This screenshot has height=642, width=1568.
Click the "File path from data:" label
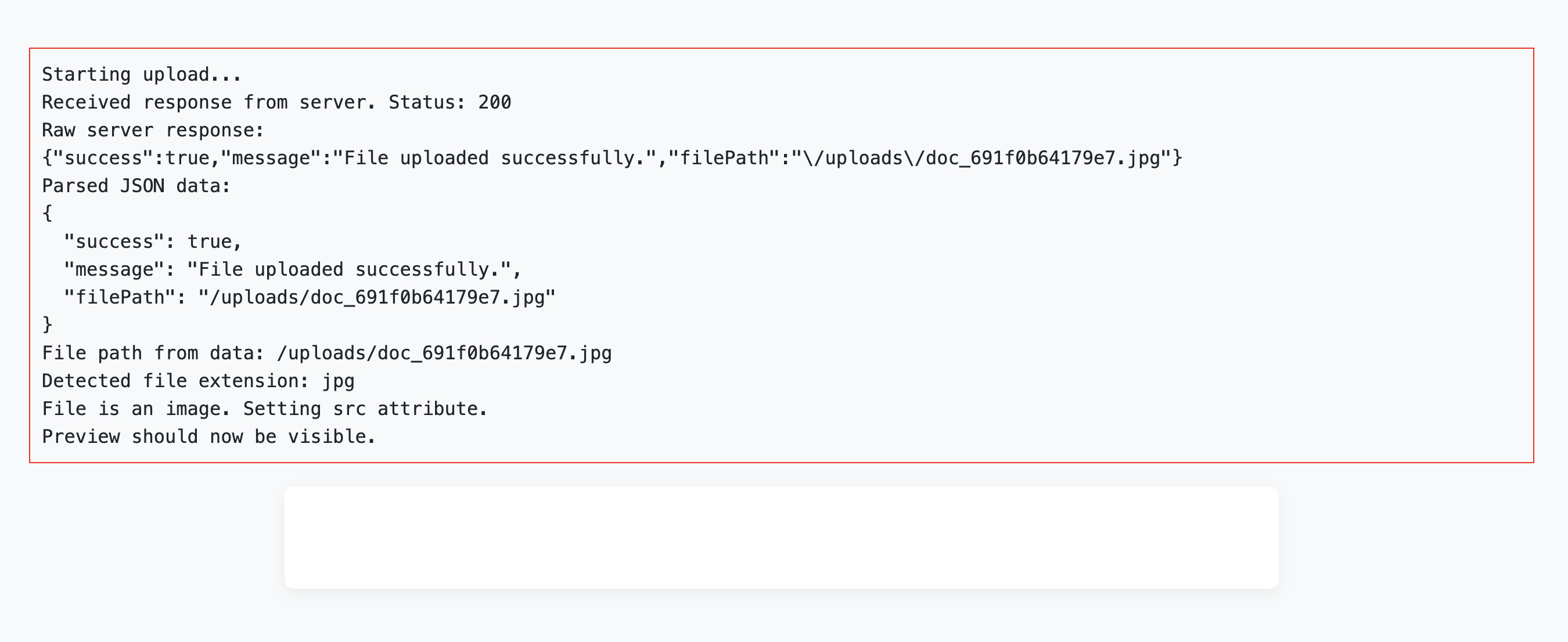tap(153, 353)
